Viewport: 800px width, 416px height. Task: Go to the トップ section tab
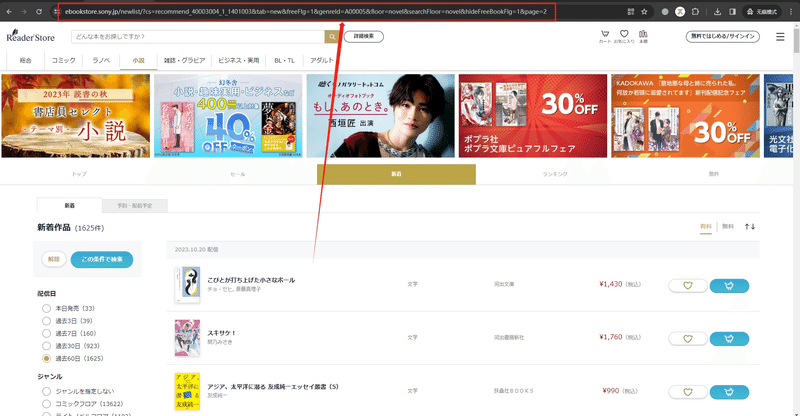[x=79, y=174]
